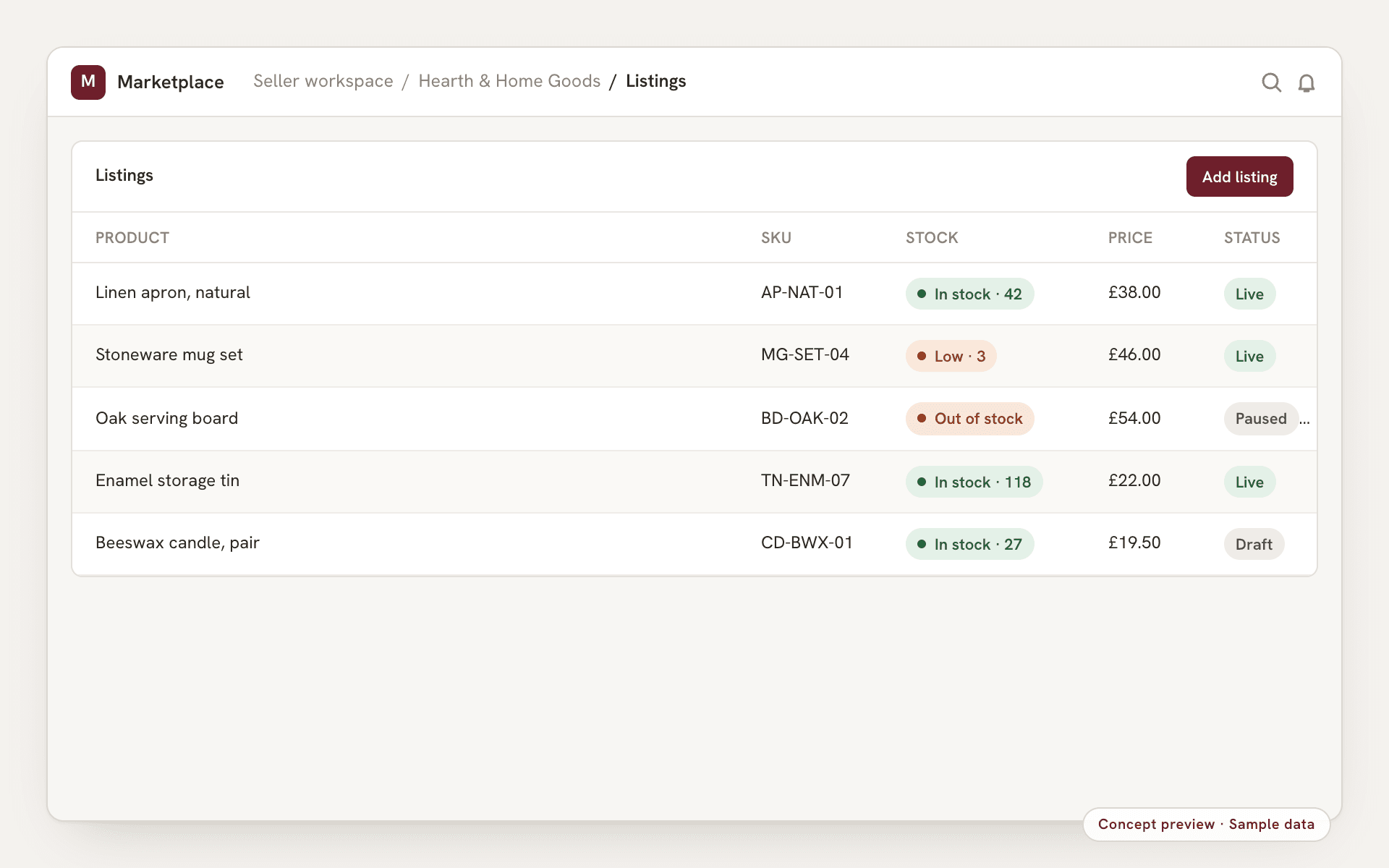Open the Beeswax candle, pair listing
This screenshot has height=868, width=1389.
tap(177, 542)
